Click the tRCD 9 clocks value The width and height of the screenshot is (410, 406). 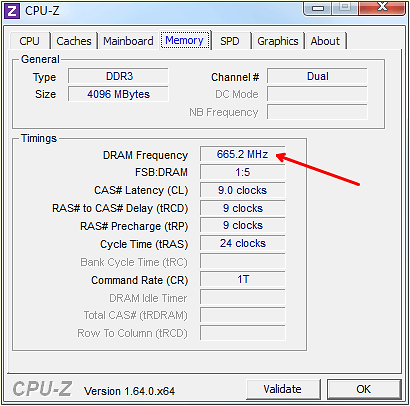(x=243, y=208)
